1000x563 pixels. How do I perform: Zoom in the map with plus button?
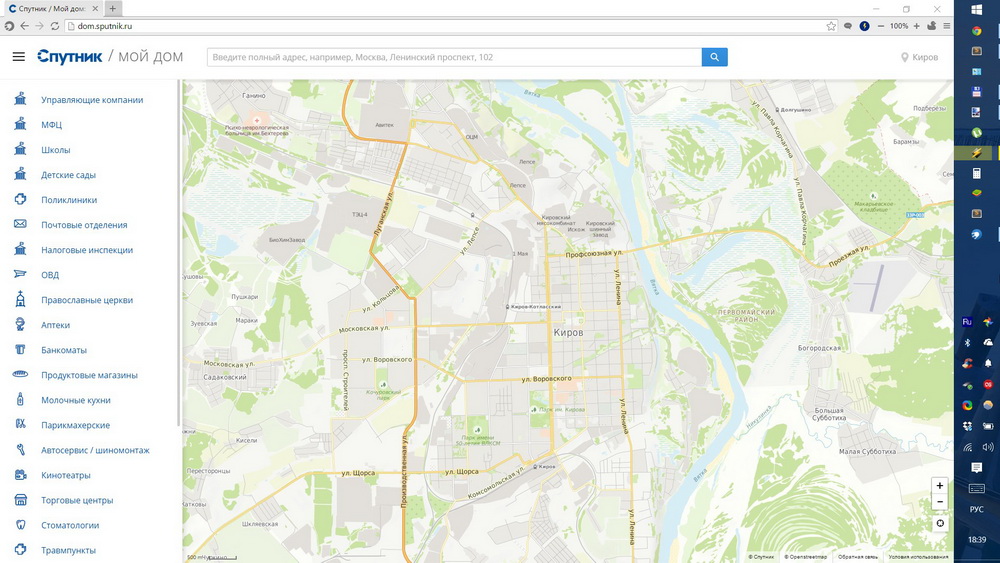(x=939, y=485)
